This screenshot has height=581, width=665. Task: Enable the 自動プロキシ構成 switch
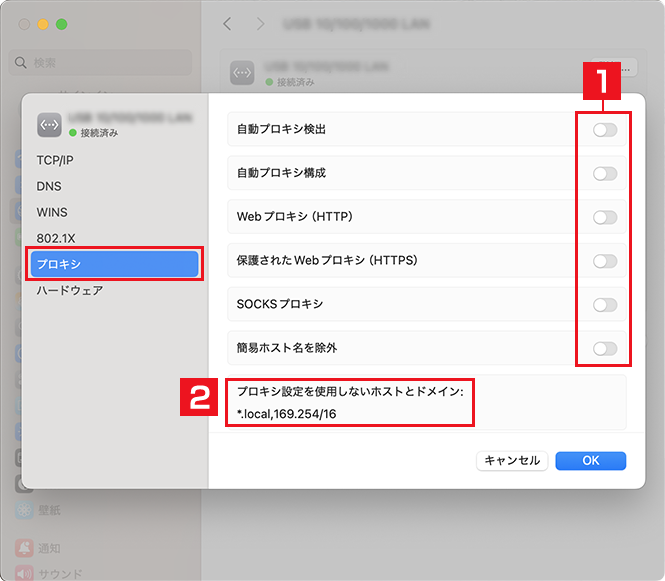604,174
